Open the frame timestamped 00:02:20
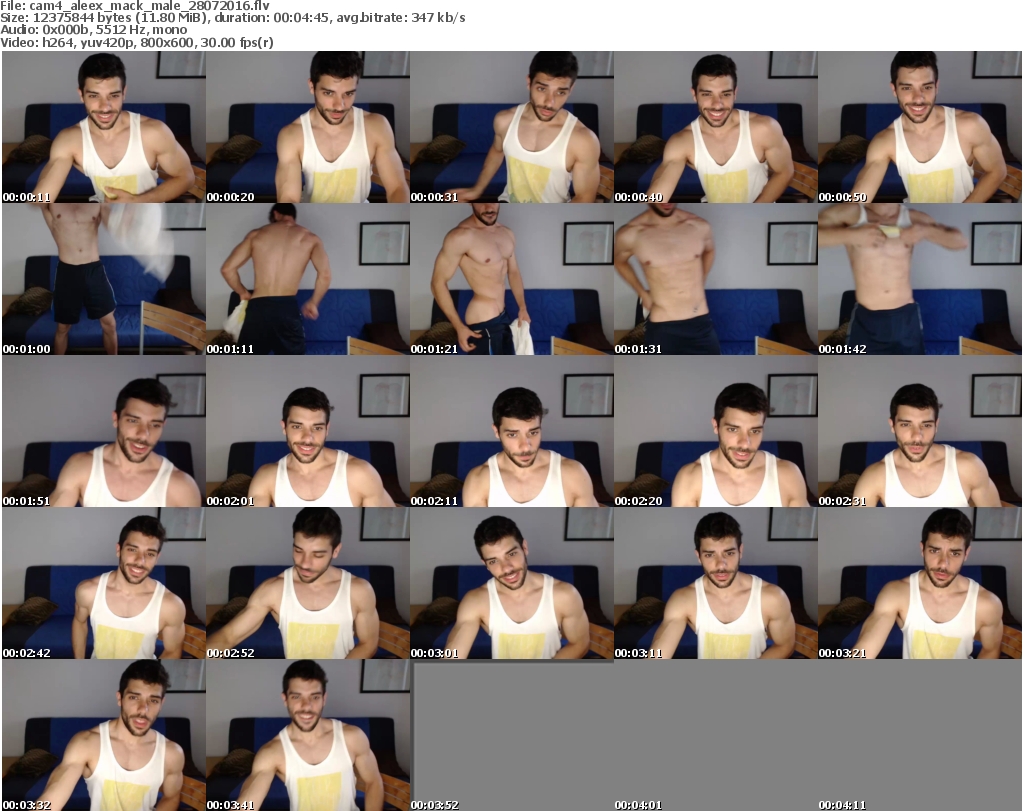This screenshot has height=811, width=1024. tap(716, 431)
